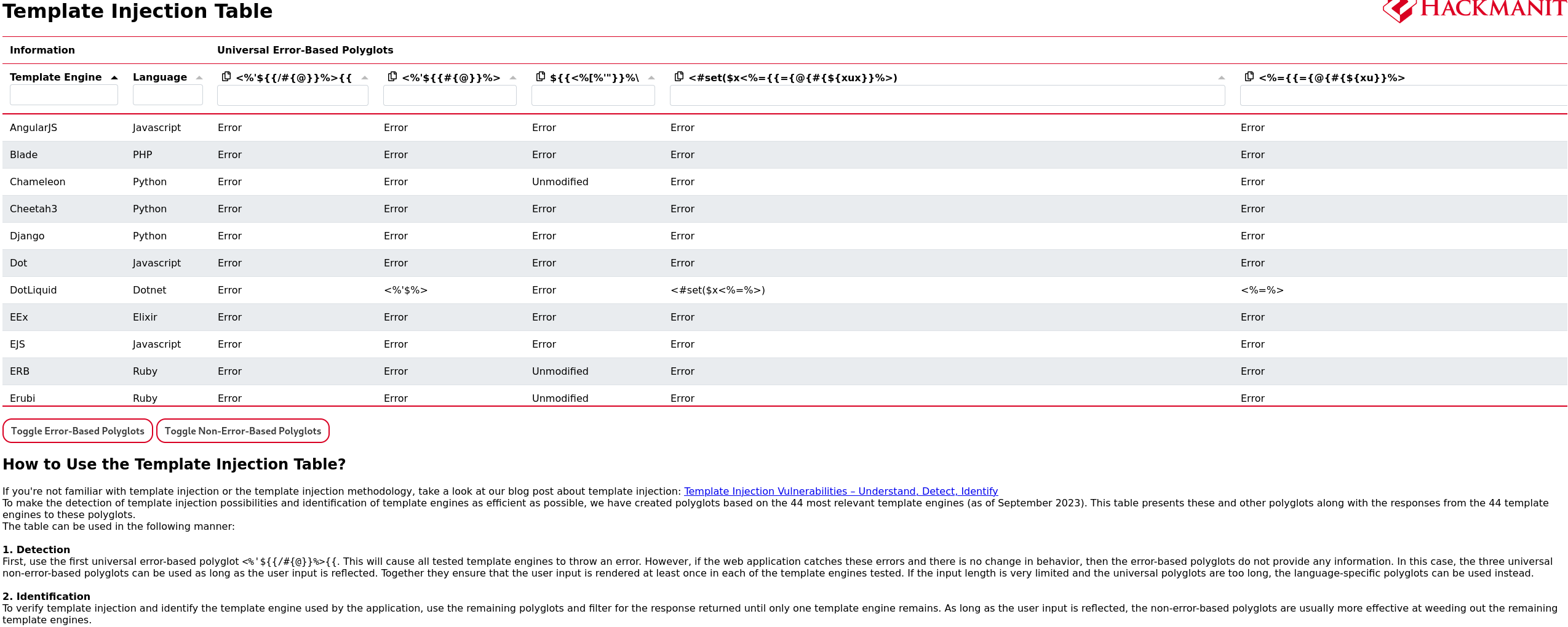Click the Elixir language cell
This screenshot has width=1568, height=627.
145,317
